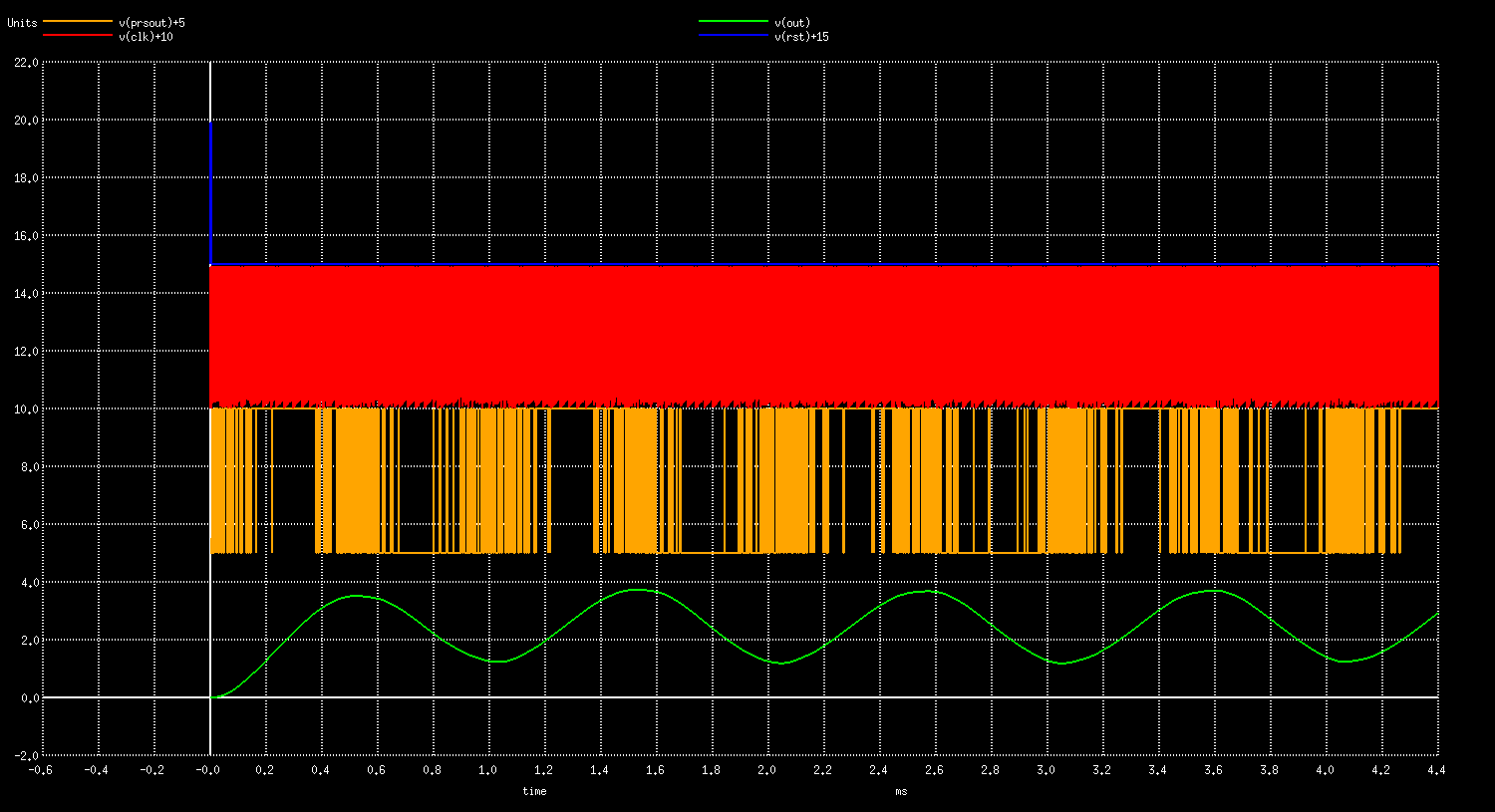This screenshot has width=1495, height=812.
Task: Click the -0.6 x-axis tick label
Action: point(40,769)
